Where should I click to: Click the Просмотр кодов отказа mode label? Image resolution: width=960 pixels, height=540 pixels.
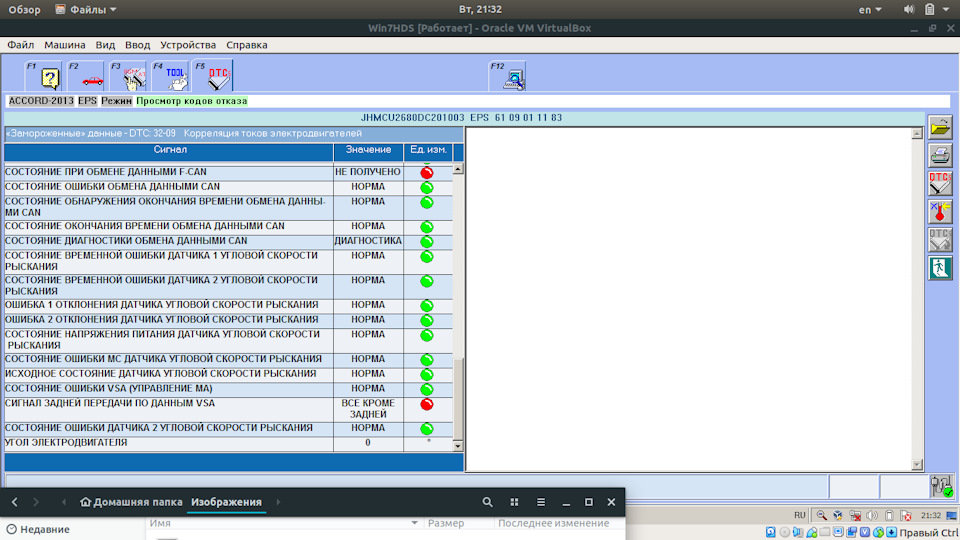pyautogui.click(x=192, y=101)
